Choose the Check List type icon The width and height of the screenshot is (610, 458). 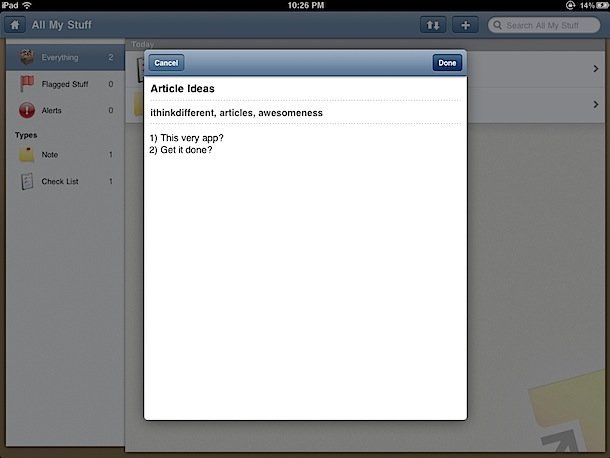pos(26,182)
